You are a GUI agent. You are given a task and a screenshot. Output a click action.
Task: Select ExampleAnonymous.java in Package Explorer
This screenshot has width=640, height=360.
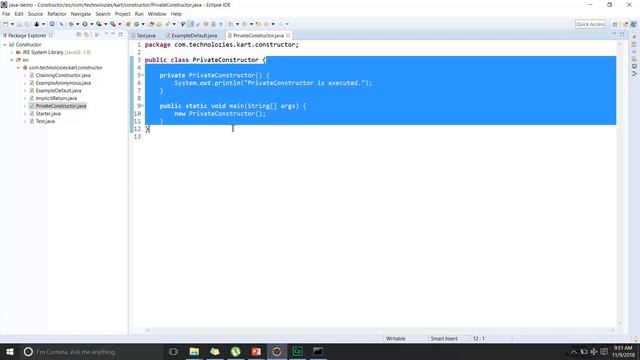(63, 83)
